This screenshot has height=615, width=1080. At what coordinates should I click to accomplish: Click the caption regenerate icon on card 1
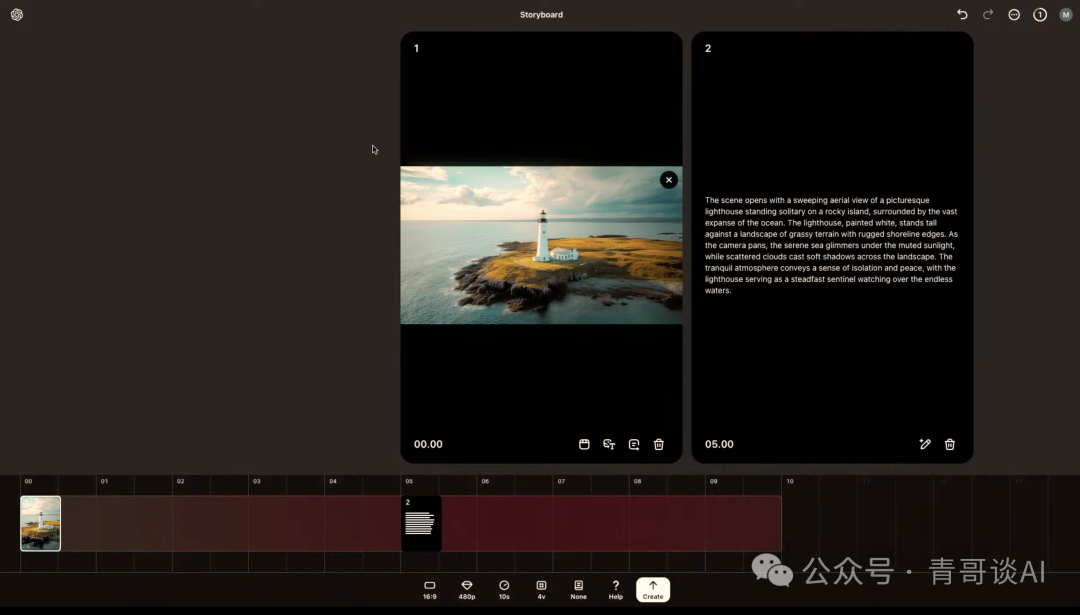(634, 444)
